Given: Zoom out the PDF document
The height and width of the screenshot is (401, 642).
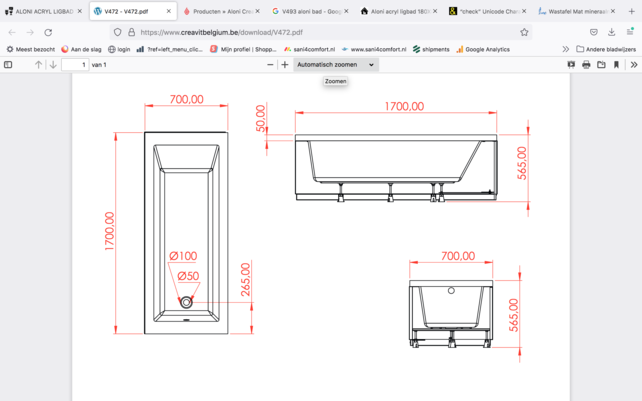Looking at the screenshot, I should pyautogui.click(x=270, y=65).
